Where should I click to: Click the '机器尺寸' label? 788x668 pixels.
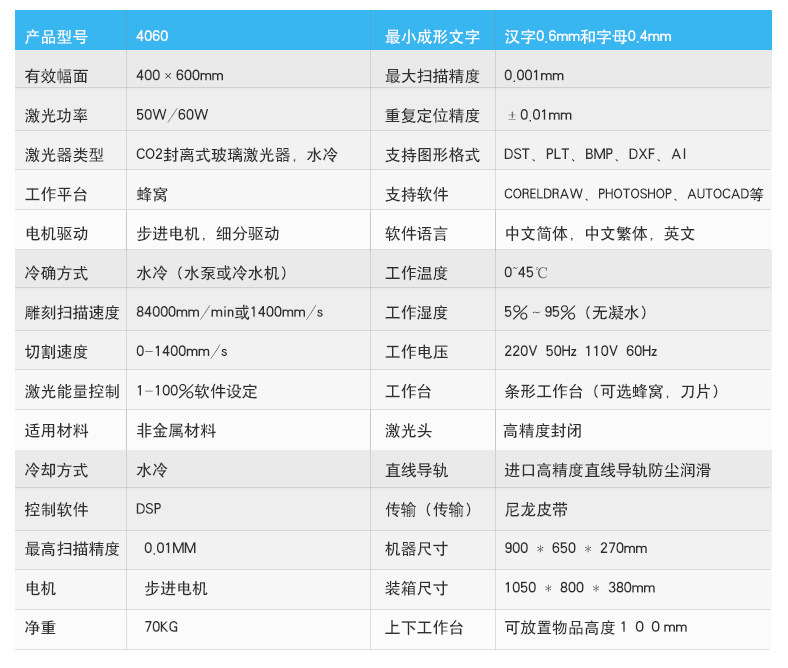[x=417, y=549]
